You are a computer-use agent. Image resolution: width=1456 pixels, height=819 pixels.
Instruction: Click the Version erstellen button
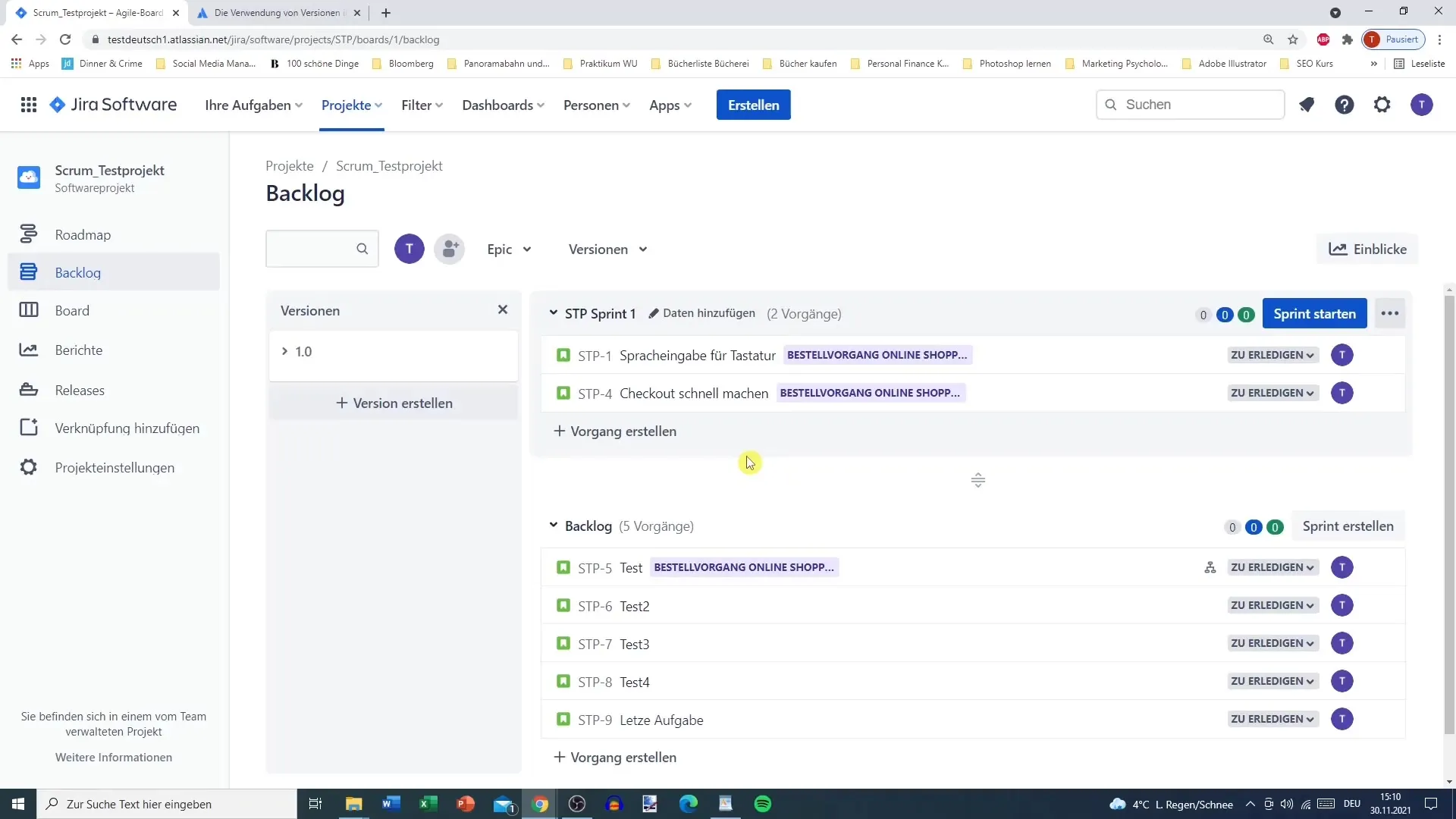(x=394, y=403)
